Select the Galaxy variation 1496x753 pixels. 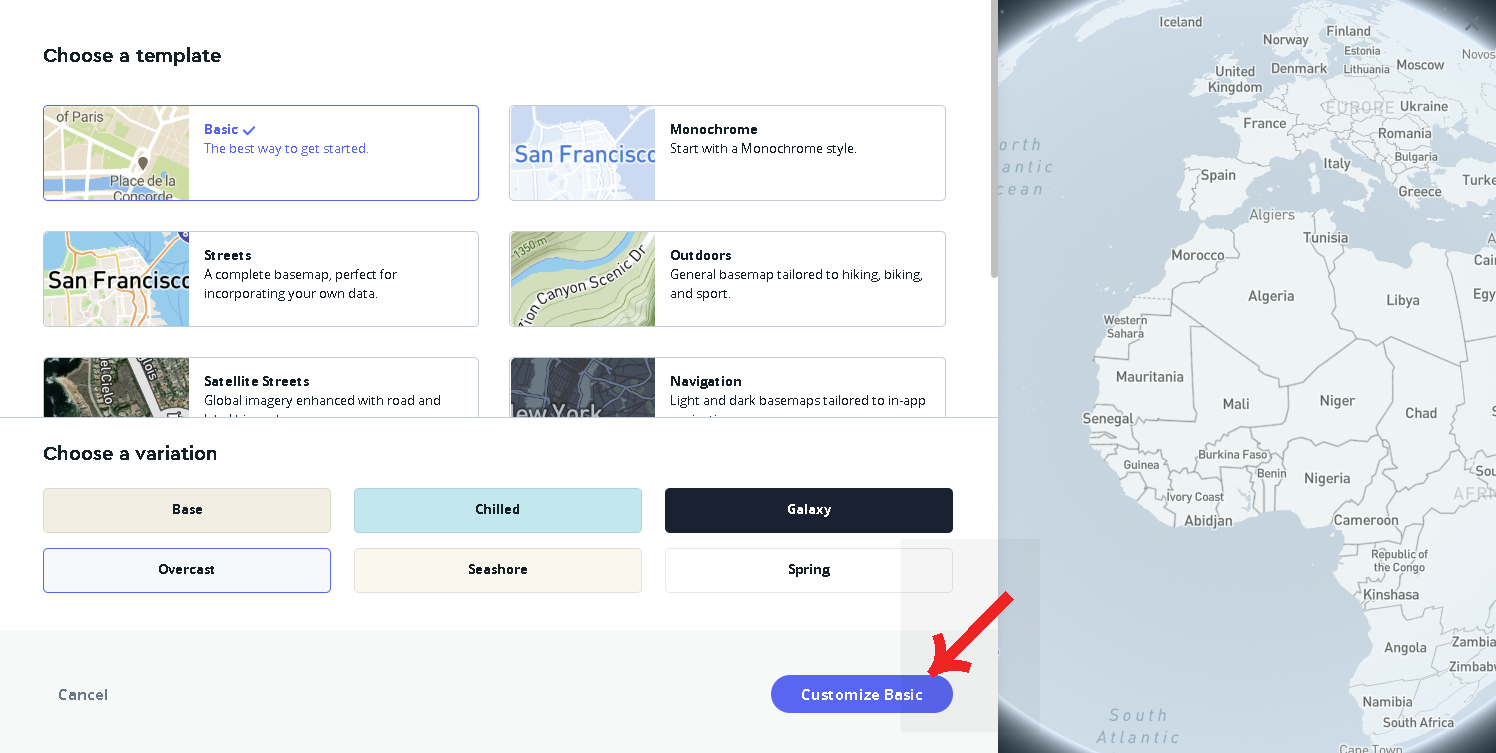click(809, 510)
